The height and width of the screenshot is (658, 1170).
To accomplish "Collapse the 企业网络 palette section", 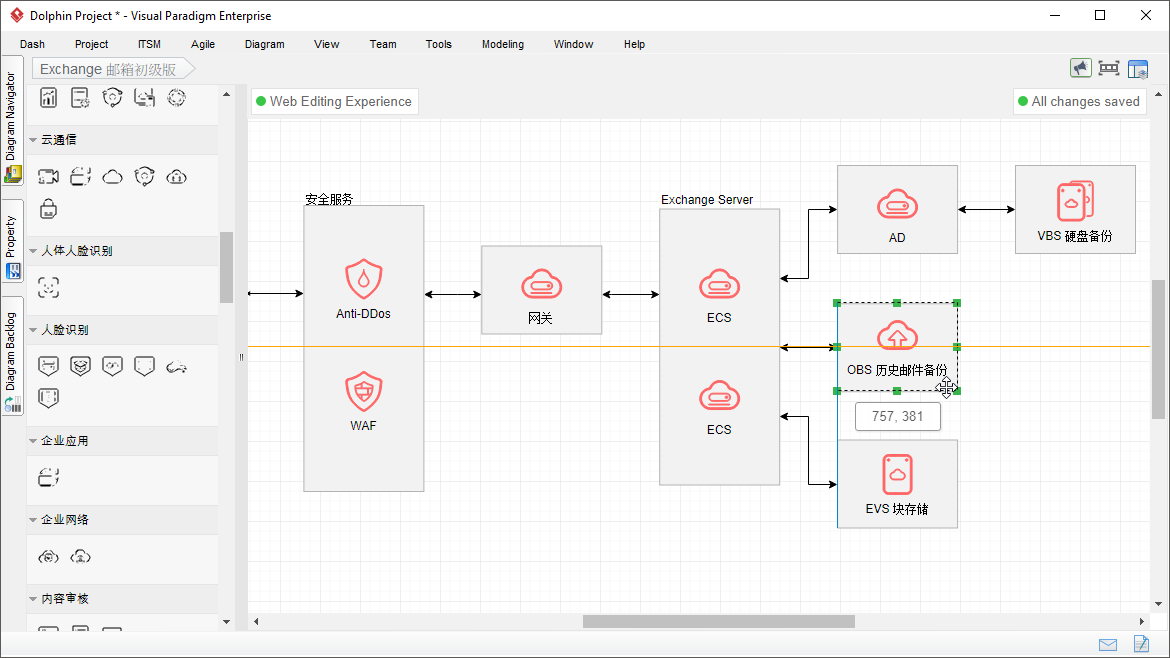I will click(x=33, y=520).
